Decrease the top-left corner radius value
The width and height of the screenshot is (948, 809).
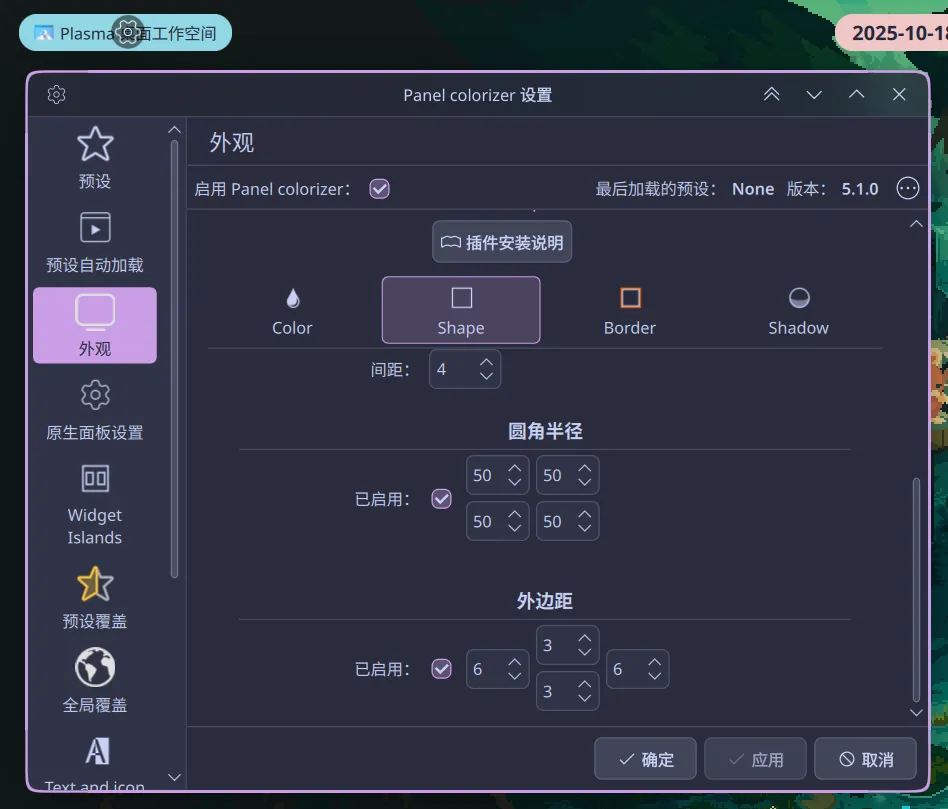coord(514,483)
